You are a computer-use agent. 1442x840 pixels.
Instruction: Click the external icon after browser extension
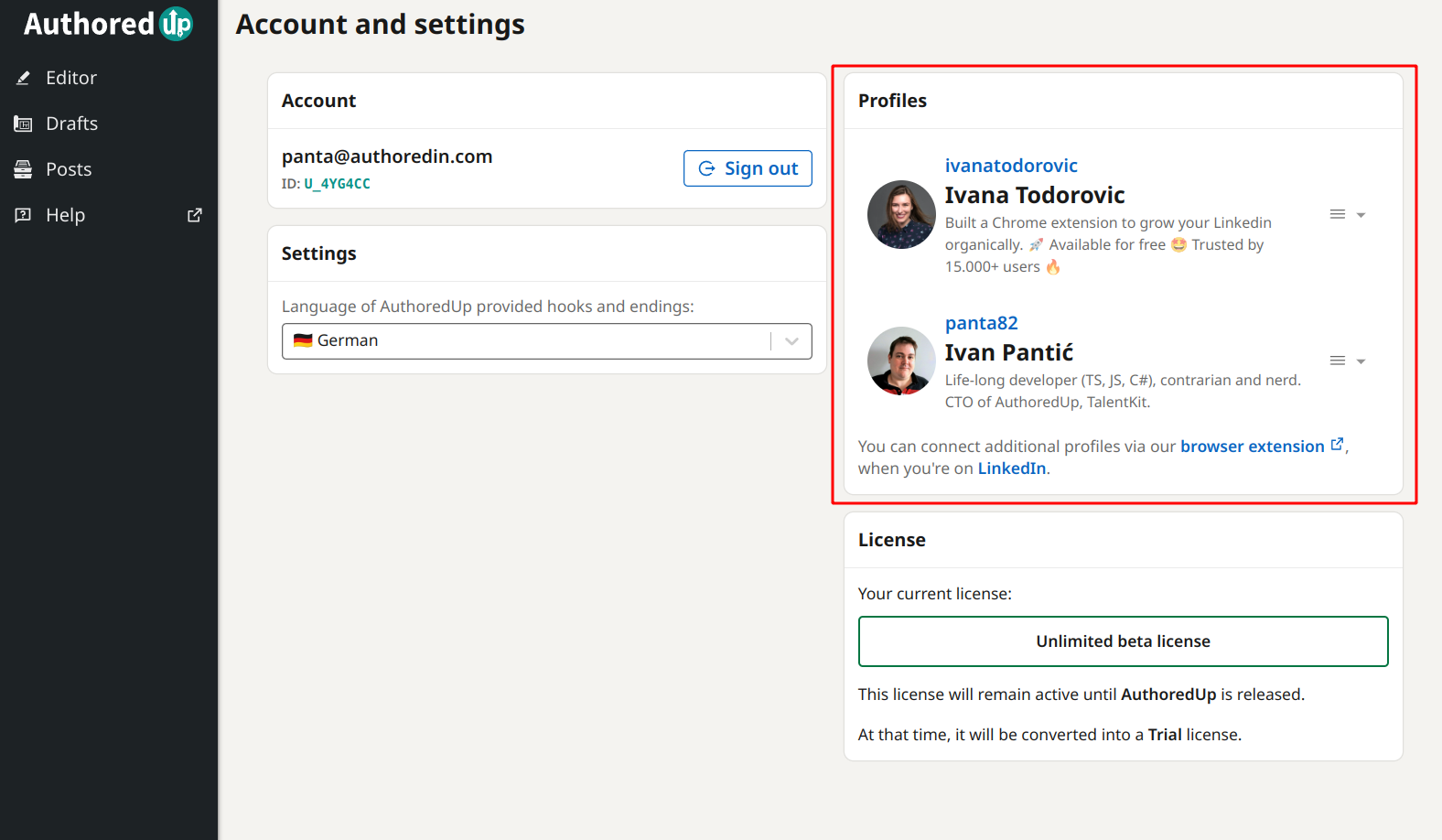[x=1337, y=444]
